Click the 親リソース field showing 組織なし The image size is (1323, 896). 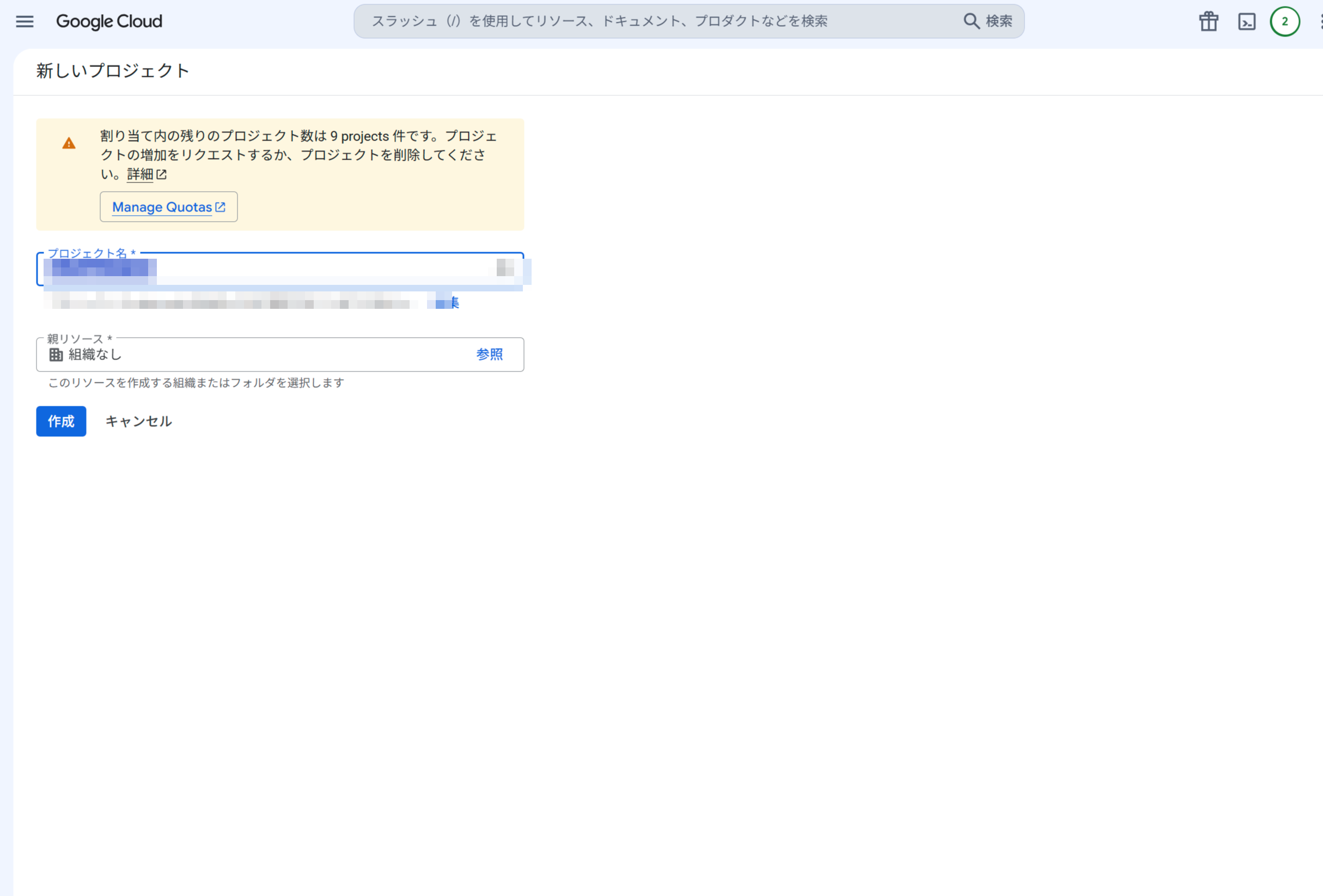point(280,355)
